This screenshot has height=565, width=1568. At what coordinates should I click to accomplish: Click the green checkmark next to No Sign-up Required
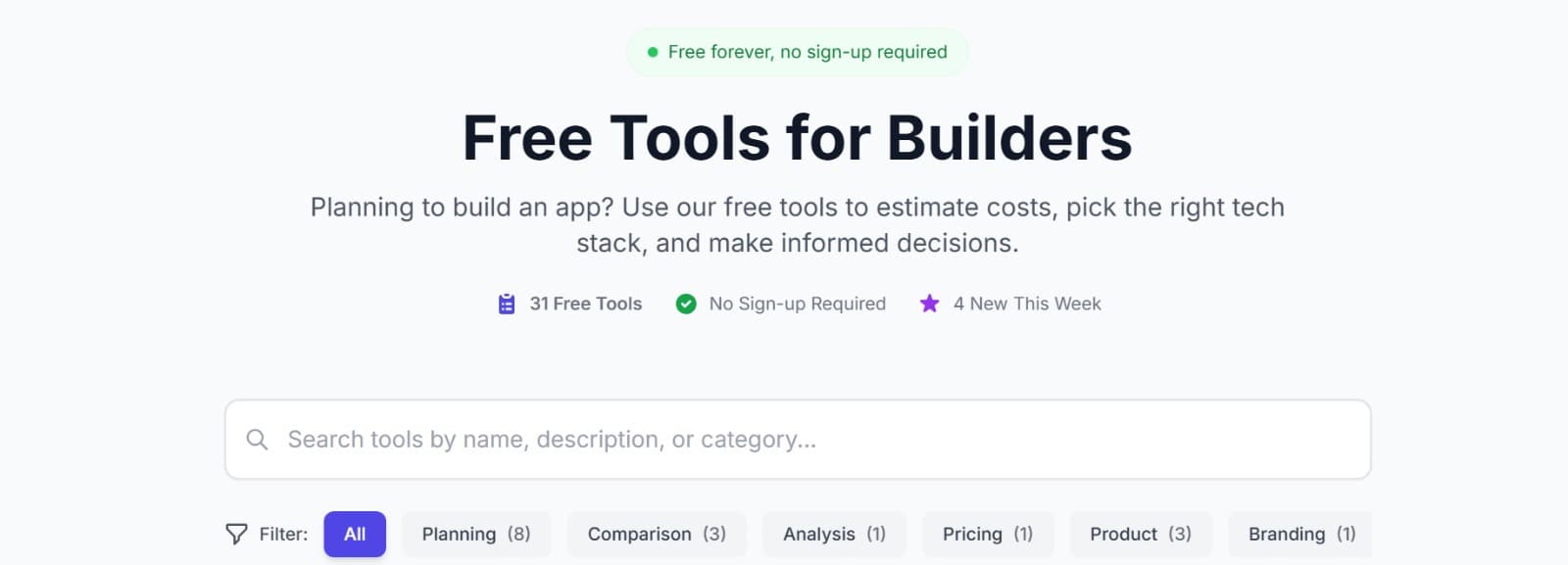click(x=685, y=304)
